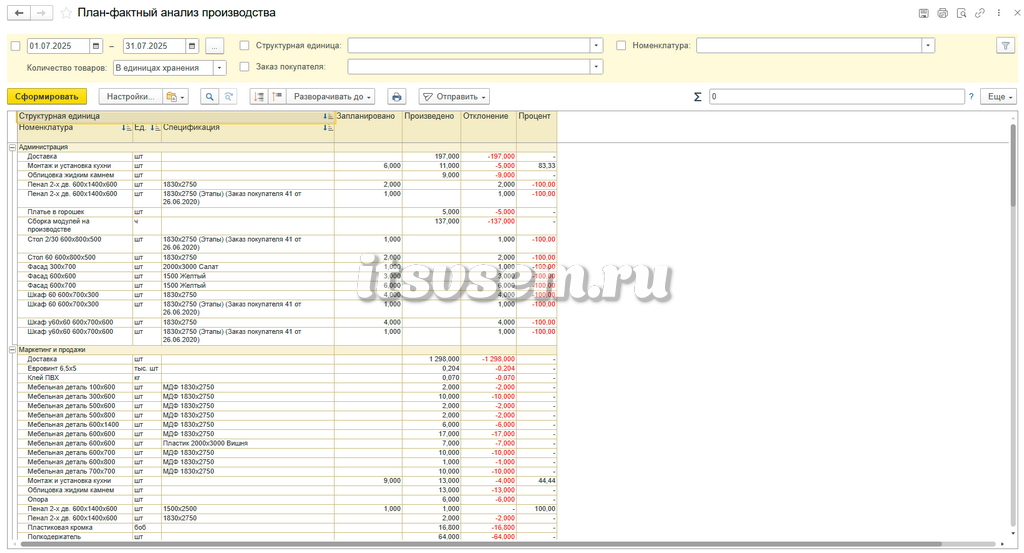
Task: Open calendar for start date 01.07.2025
Action: 96,46
